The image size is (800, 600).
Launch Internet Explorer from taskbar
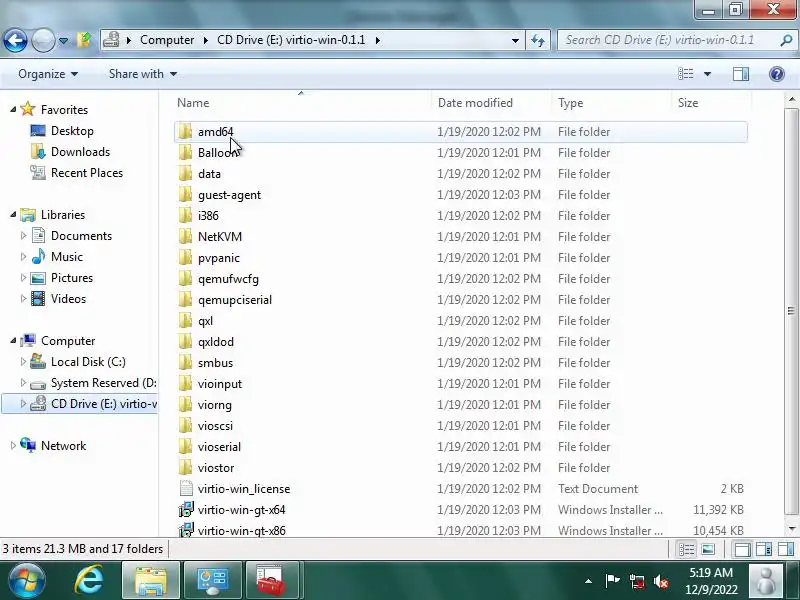[x=89, y=581]
